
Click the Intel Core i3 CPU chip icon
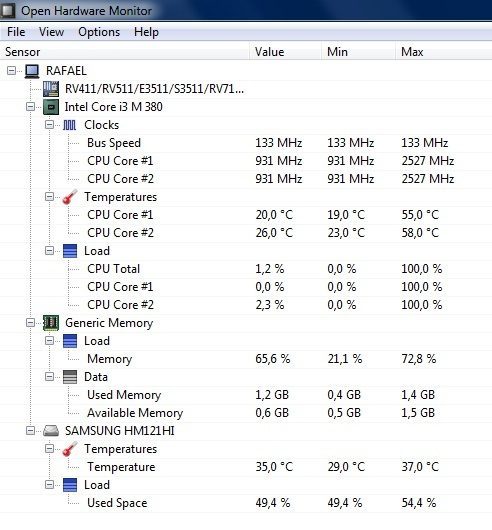pyautogui.click(x=51, y=107)
